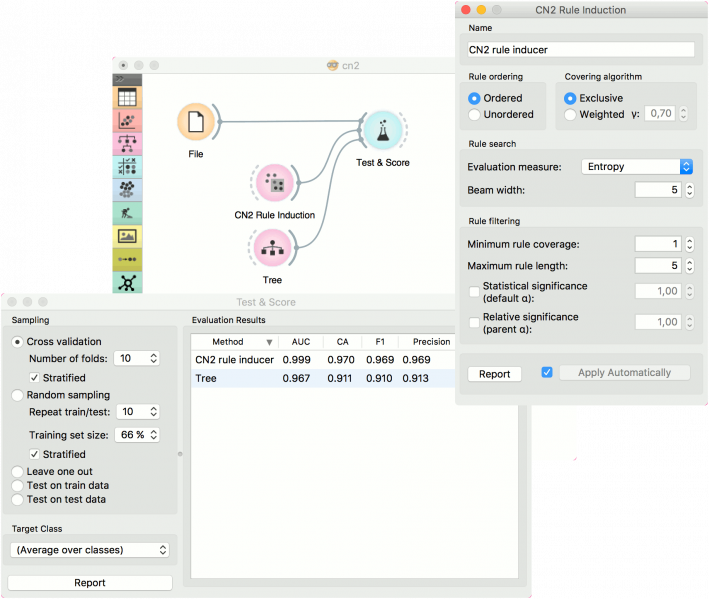Open the Evaluation measure dropdown showing Entropy
This screenshot has height=599, width=709.
click(637, 167)
